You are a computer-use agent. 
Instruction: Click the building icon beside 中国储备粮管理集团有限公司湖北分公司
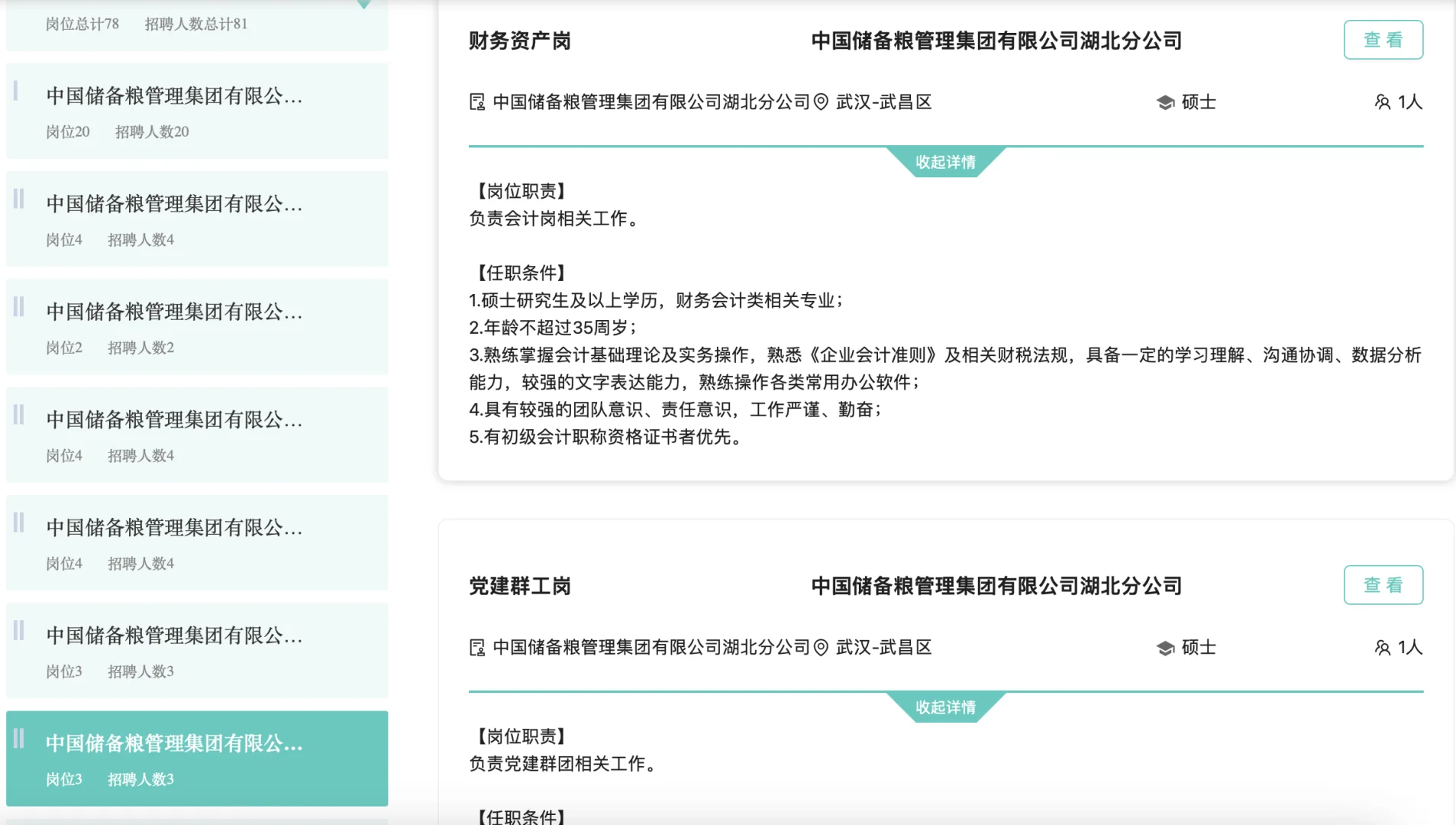coord(478,100)
